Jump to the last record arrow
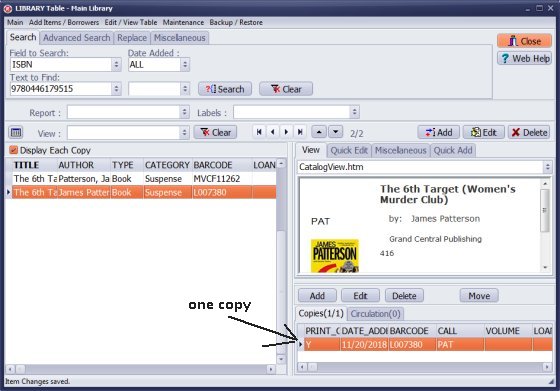This screenshot has width=560, height=391. (300, 132)
